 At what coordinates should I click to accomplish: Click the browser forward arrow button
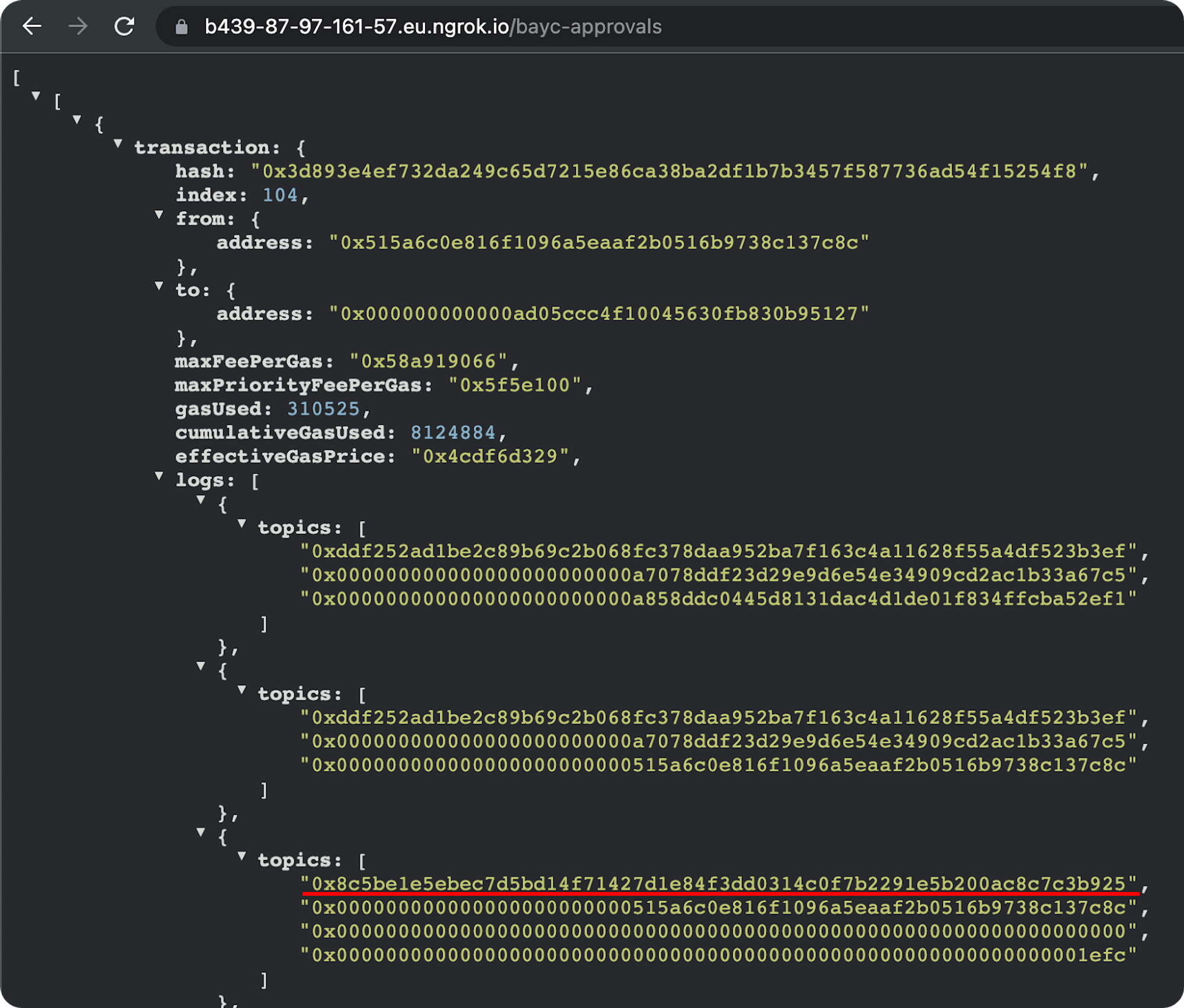[x=78, y=26]
